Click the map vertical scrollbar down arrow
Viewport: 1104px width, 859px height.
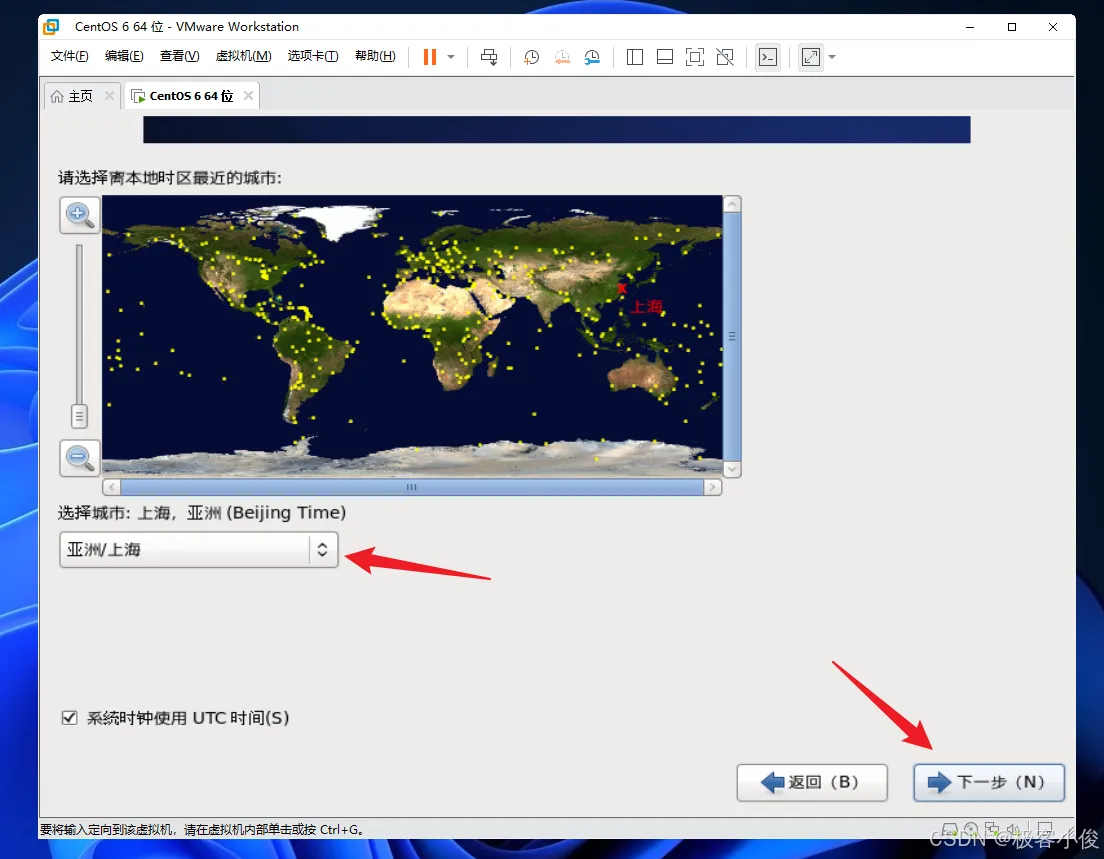(732, 469)
